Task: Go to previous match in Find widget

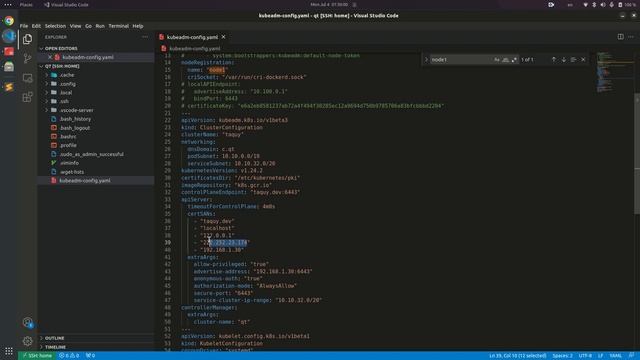Action: click(x=554, y=60)
